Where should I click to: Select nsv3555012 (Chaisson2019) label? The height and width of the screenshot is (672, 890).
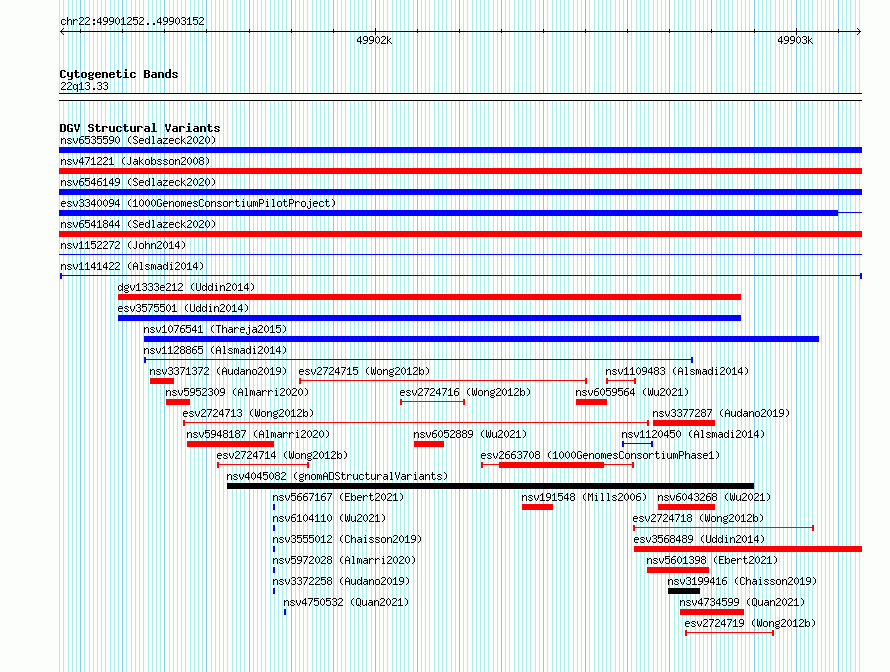pos(347,539)
